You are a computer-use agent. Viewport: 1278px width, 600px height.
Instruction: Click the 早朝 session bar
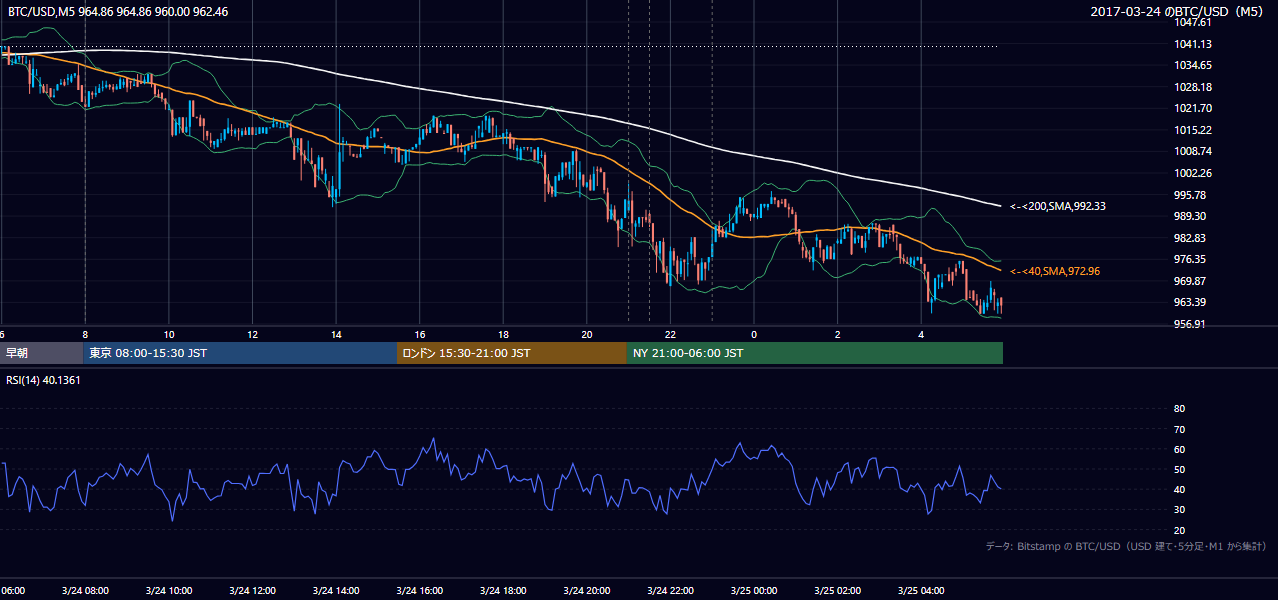pyautogui.click(x=42, y=353)
